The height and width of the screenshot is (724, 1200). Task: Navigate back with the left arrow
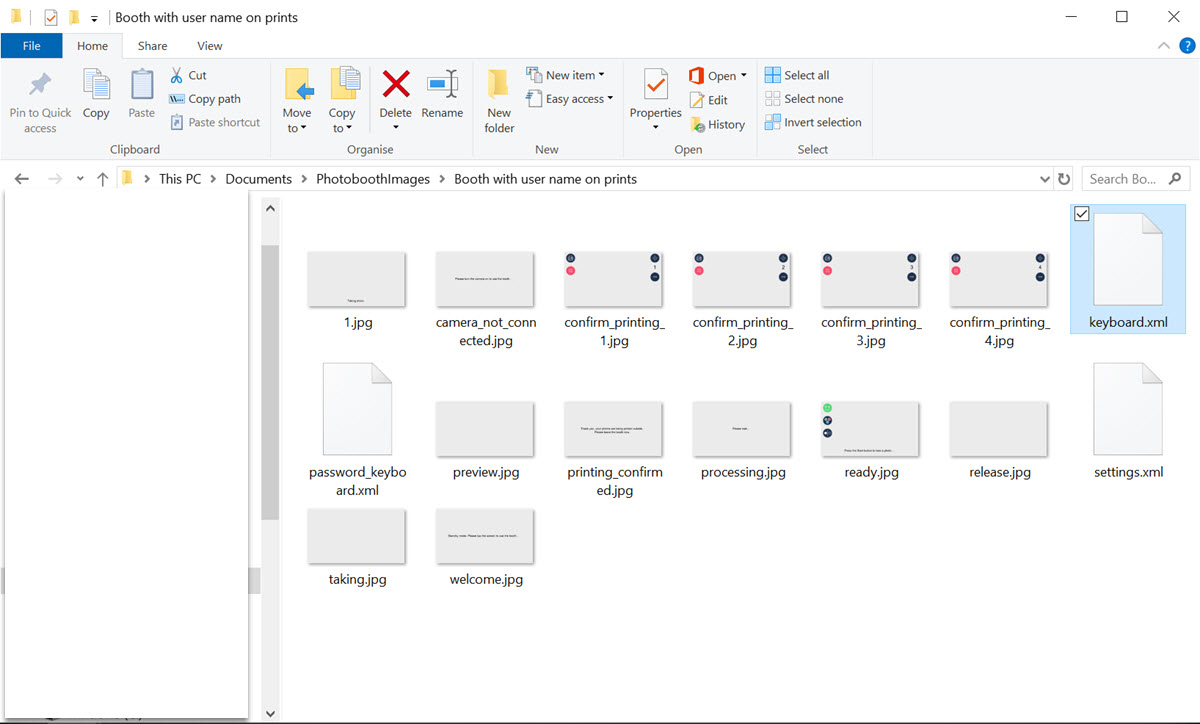[22, 179]
